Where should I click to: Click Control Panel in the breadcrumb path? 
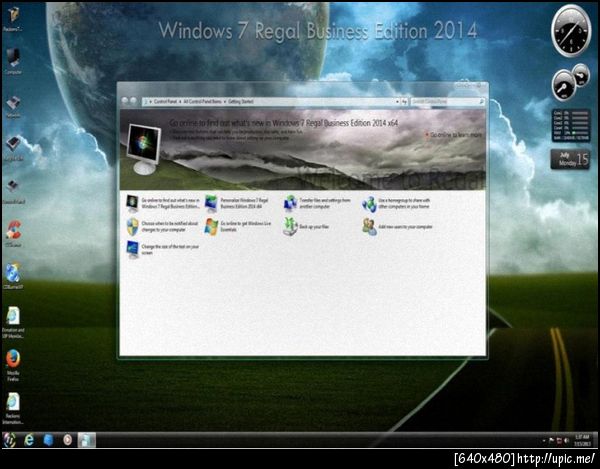(165, 102)
